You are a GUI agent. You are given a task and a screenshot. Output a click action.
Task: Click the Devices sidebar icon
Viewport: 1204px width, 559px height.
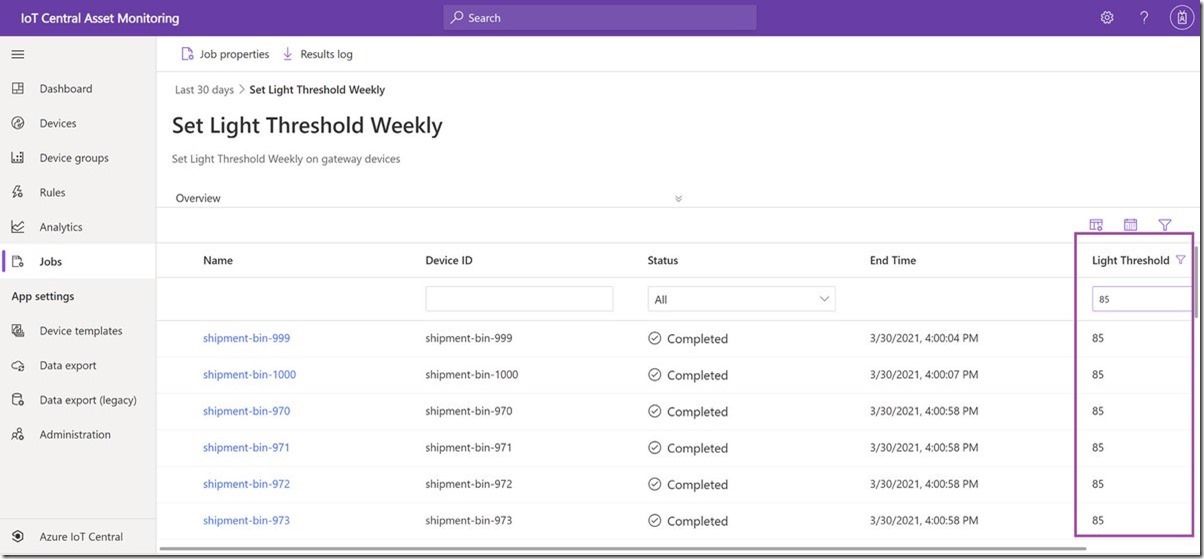(17, 123)
